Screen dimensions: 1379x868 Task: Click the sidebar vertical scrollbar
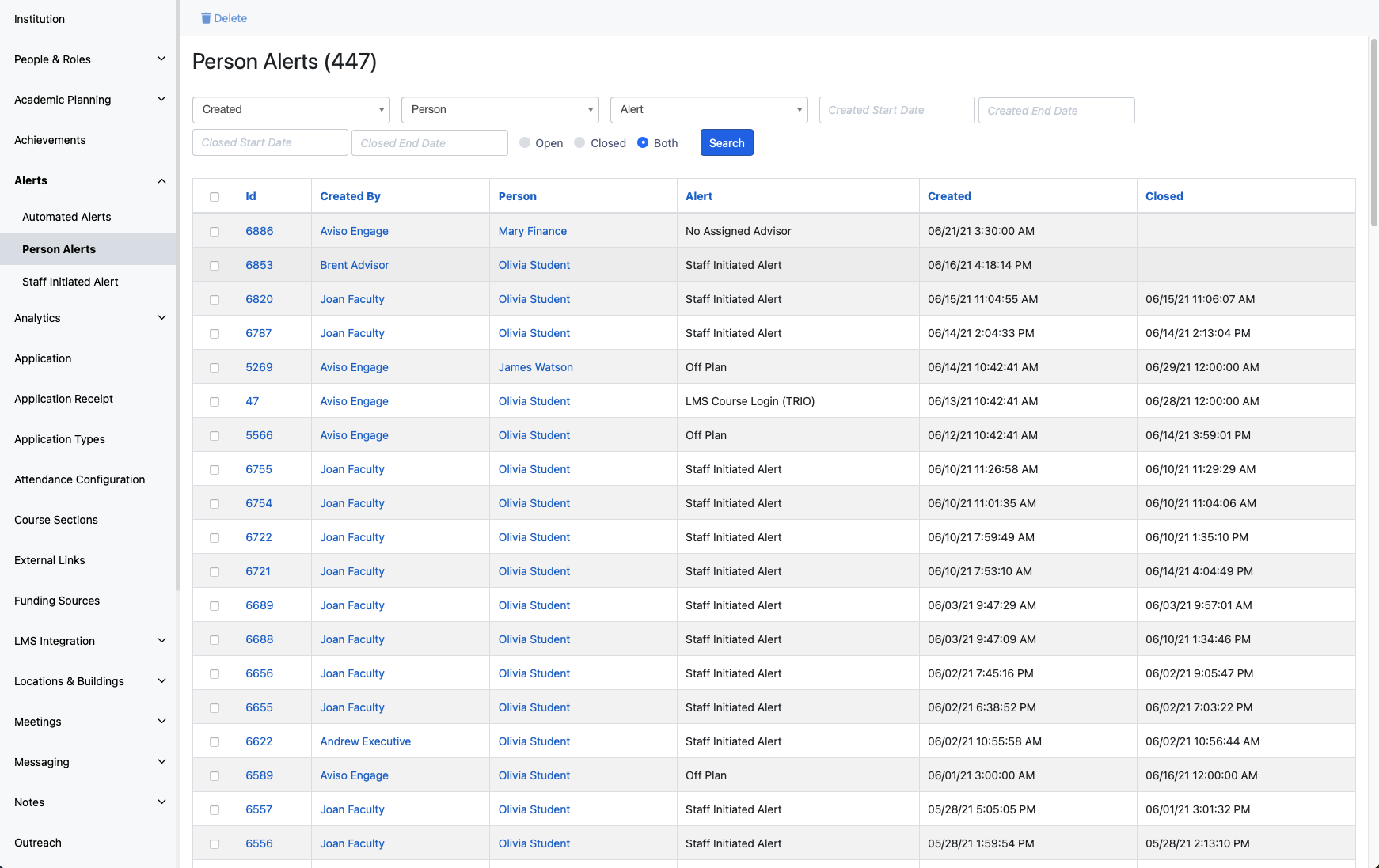coord(177,295)
